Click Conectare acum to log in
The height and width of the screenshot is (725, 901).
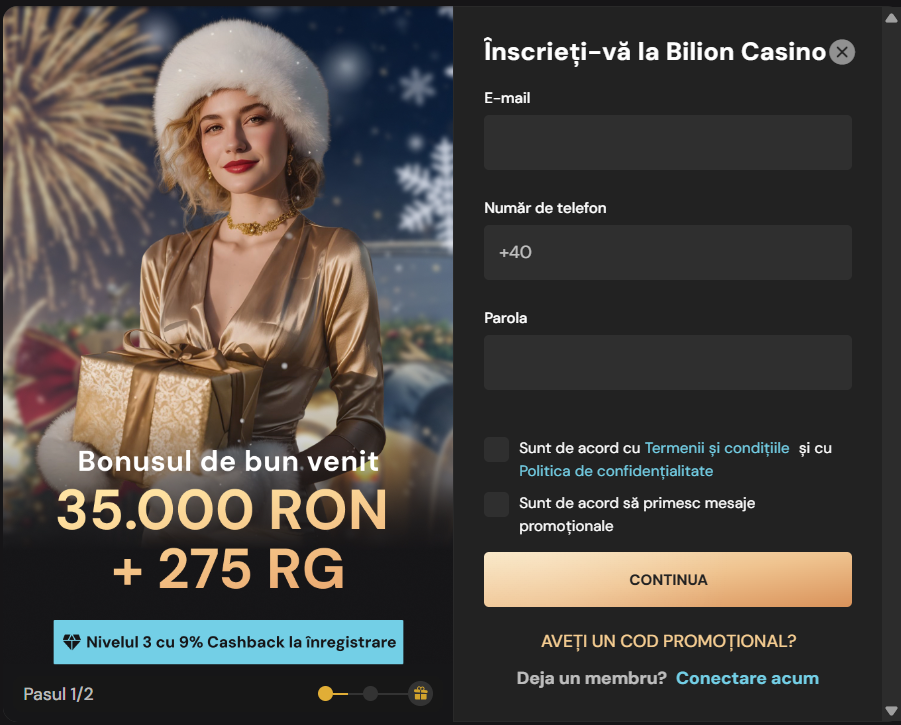747,677
